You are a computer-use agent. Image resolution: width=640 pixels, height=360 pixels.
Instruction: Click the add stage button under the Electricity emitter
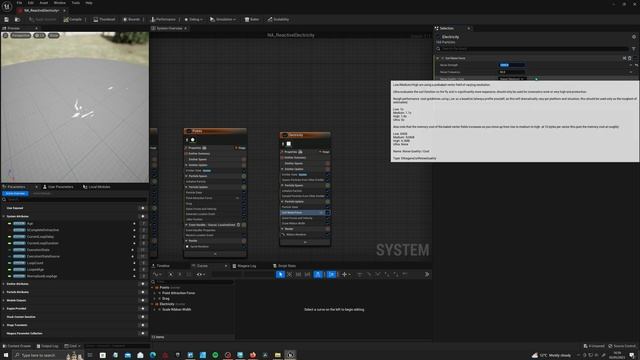coord(305,242)
